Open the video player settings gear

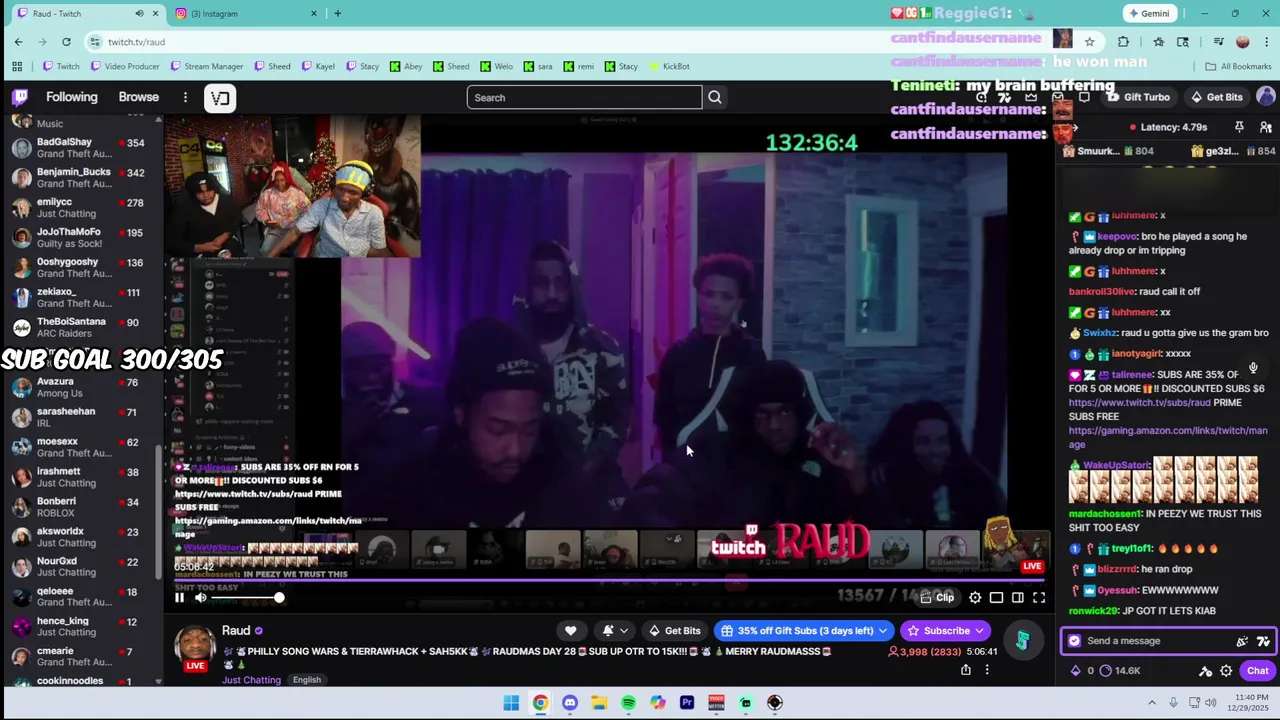click(975, 598)
